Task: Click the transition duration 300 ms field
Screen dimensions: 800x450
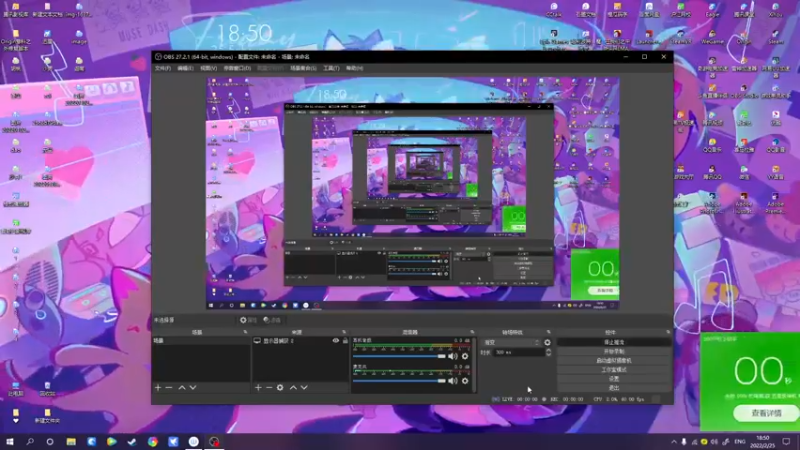Action: [x=518, y=353]
